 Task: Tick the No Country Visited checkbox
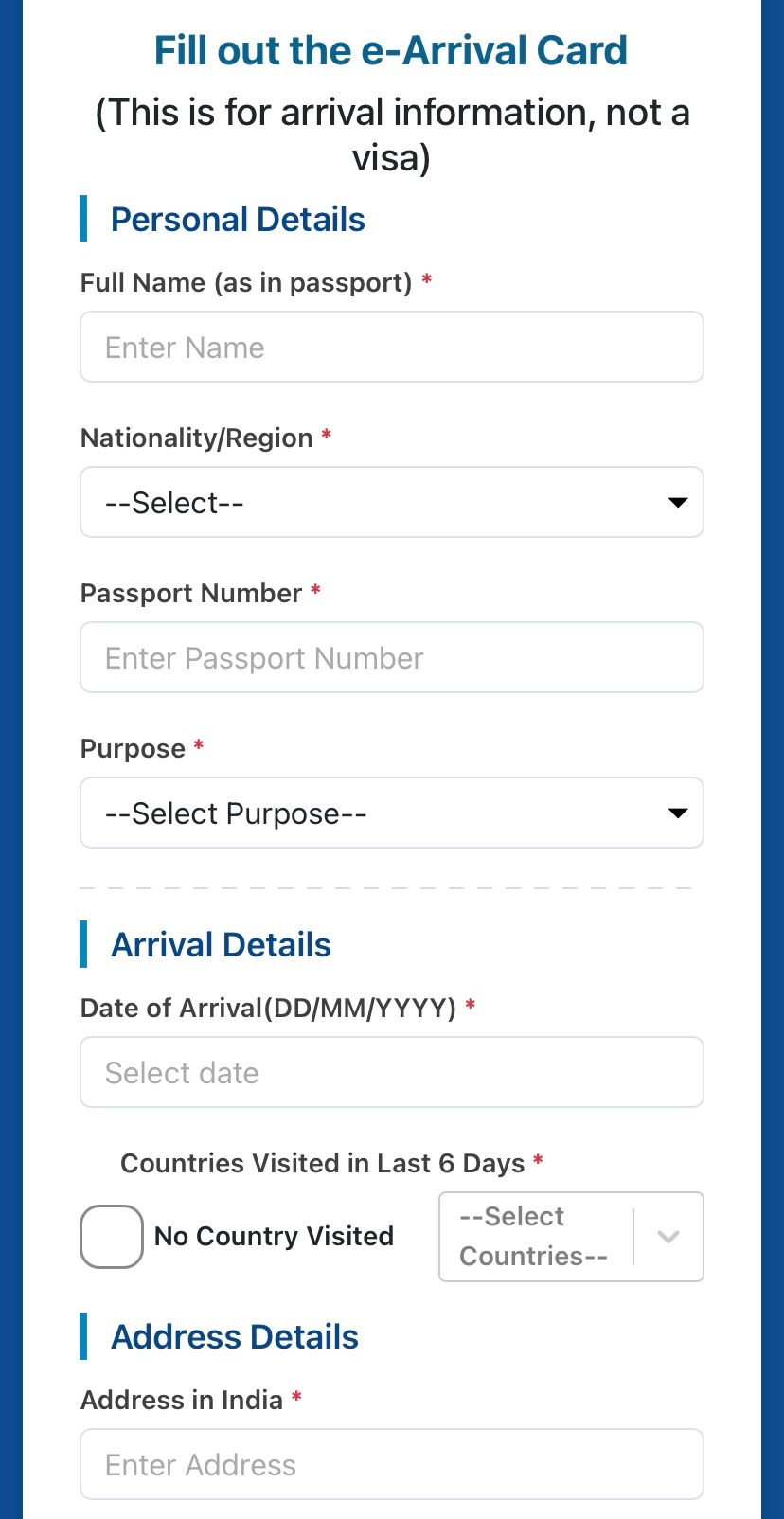[112, 1237]
